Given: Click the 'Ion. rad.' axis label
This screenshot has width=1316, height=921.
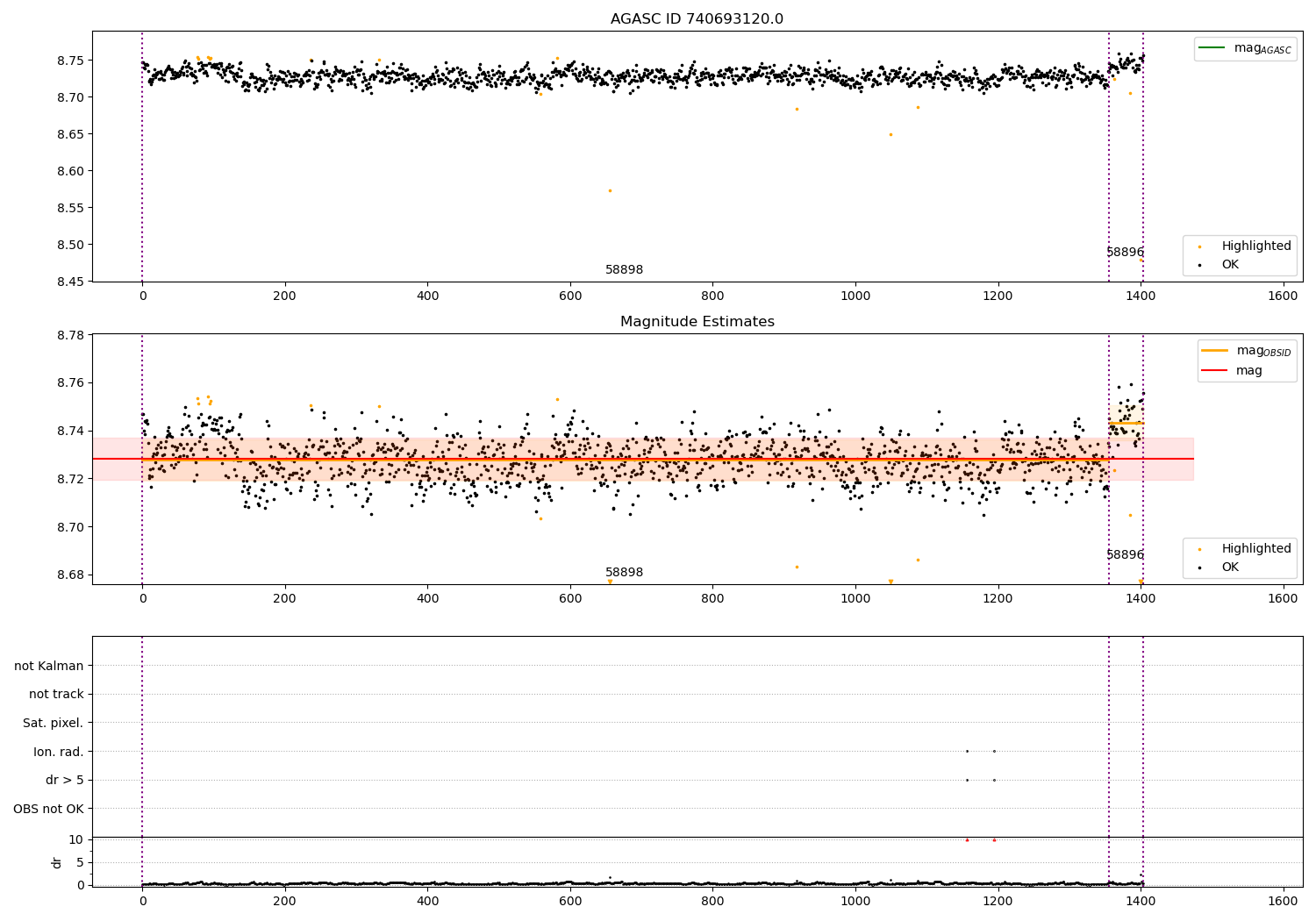Looking at the screenshot, I should pos(59,752).
